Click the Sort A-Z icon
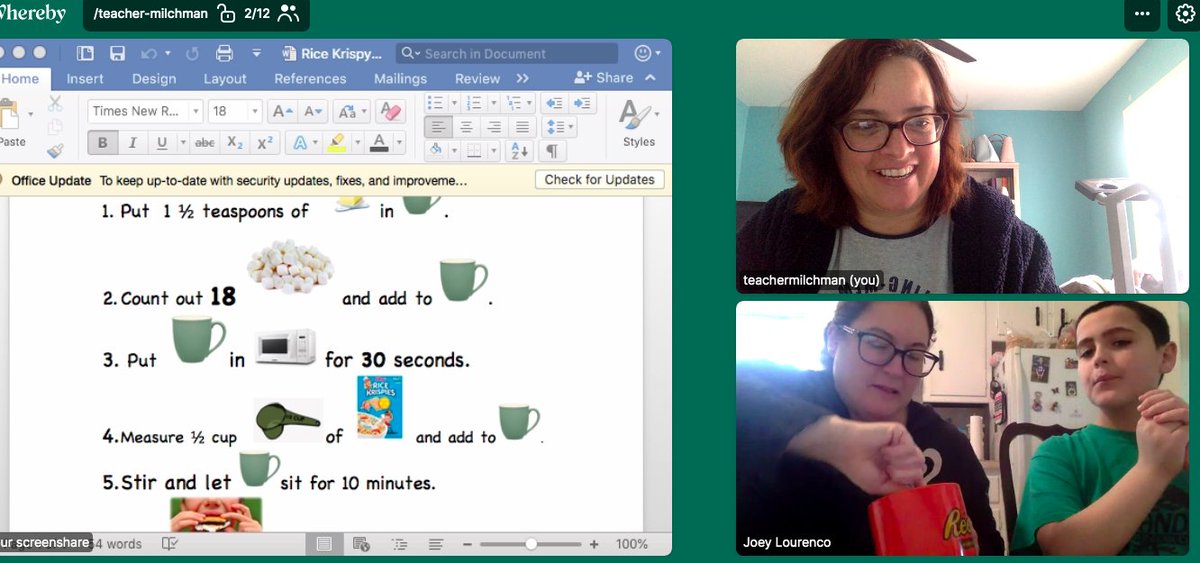 click(x=520, y=151)
